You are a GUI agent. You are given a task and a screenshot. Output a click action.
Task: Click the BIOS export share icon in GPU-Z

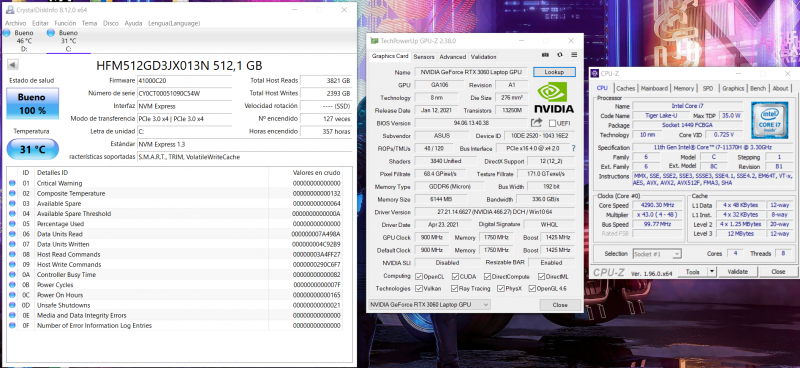[536, 122]
